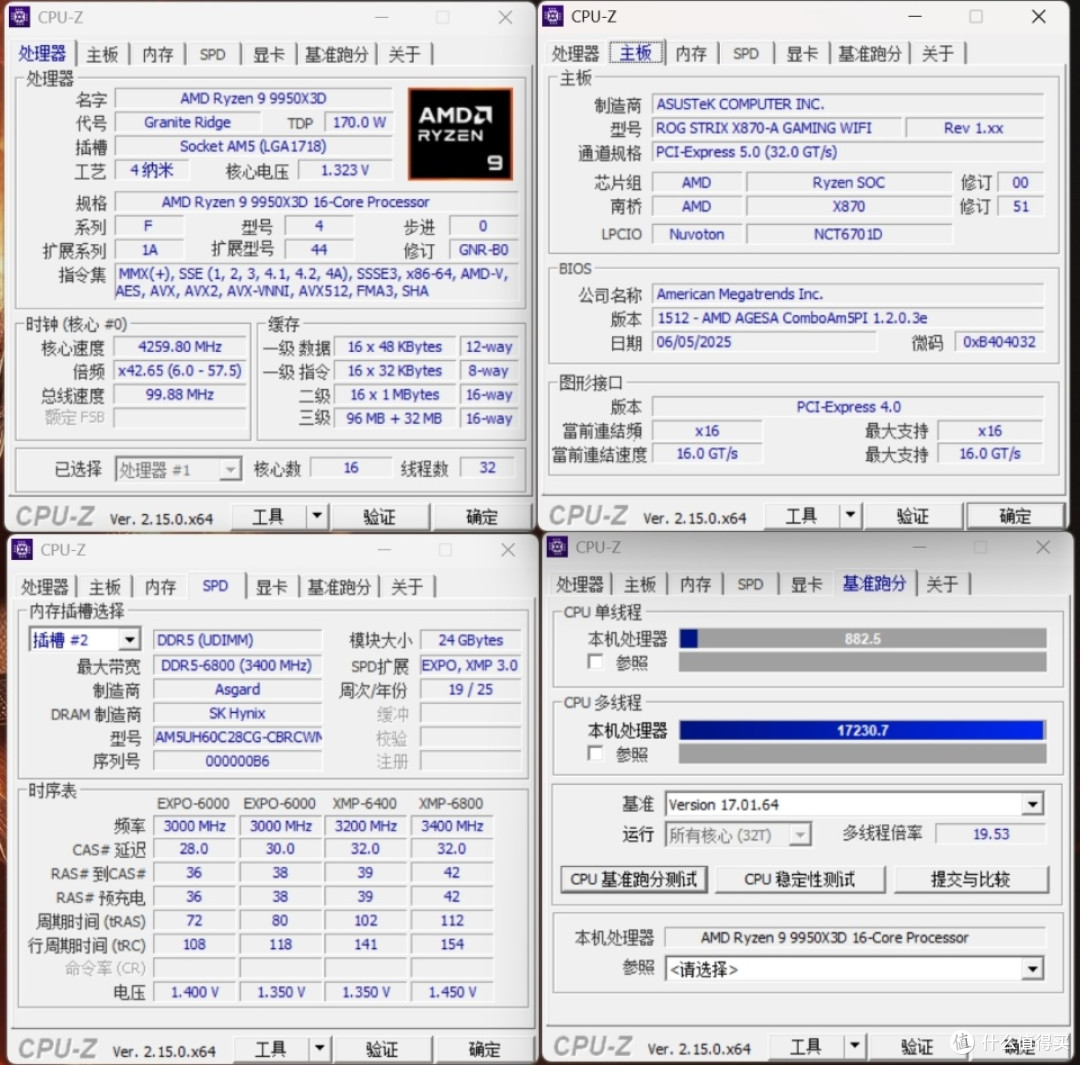Minimize the mainboard CPU-Z window
Viewport: 1080px width, 1065px height.
point(915,17)
